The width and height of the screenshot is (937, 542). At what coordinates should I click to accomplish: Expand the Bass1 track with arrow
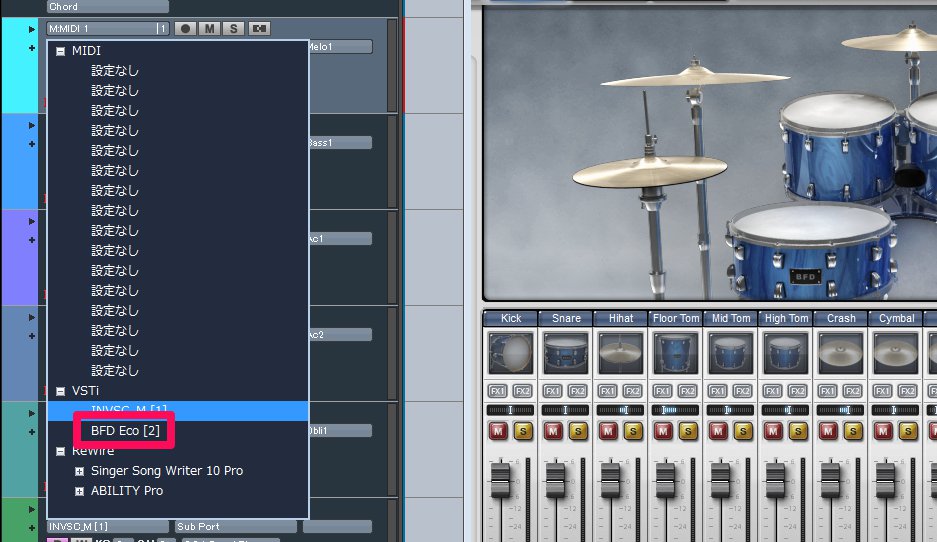(32, 125)
